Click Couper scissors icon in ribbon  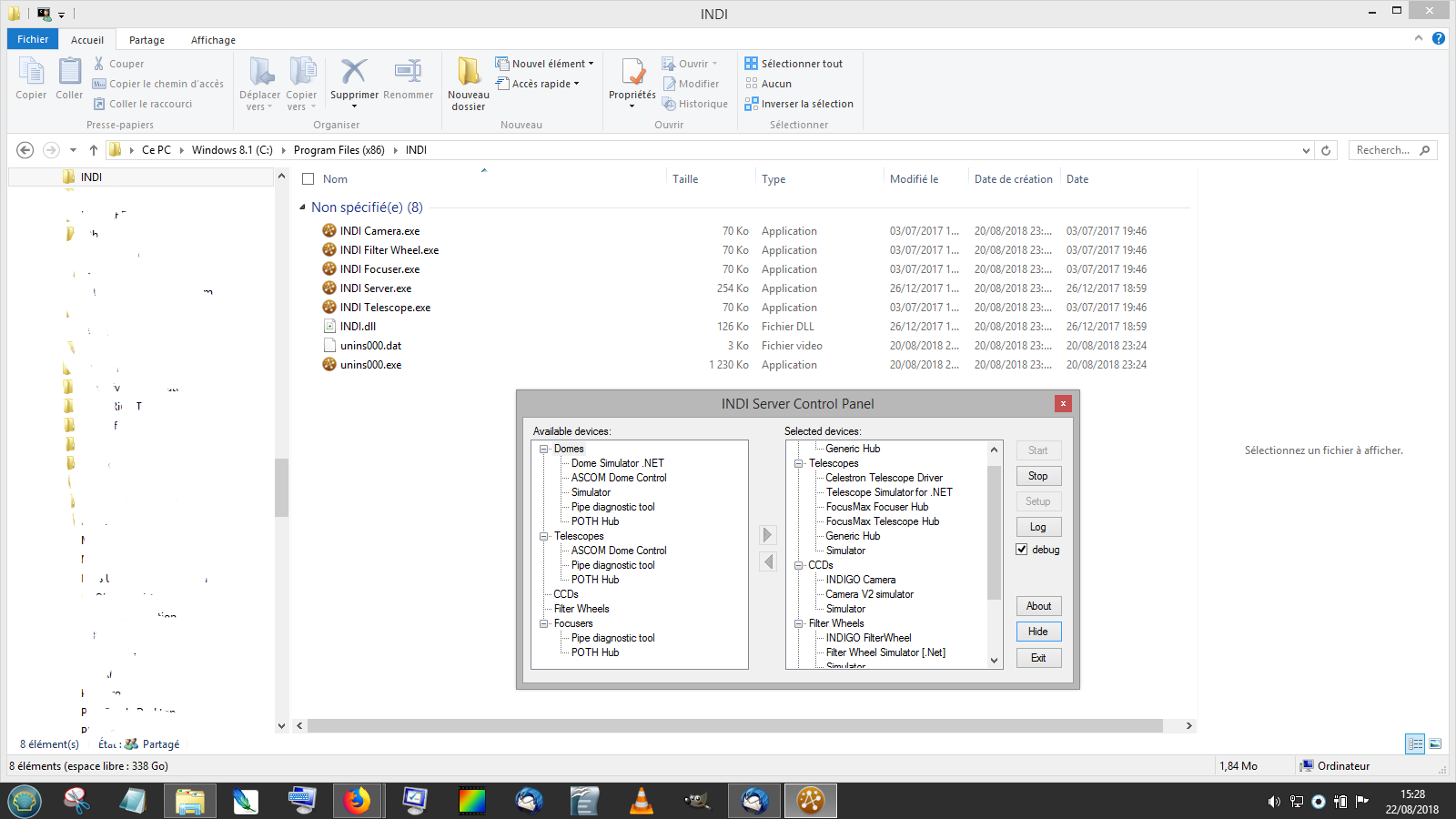coord(99,64)
